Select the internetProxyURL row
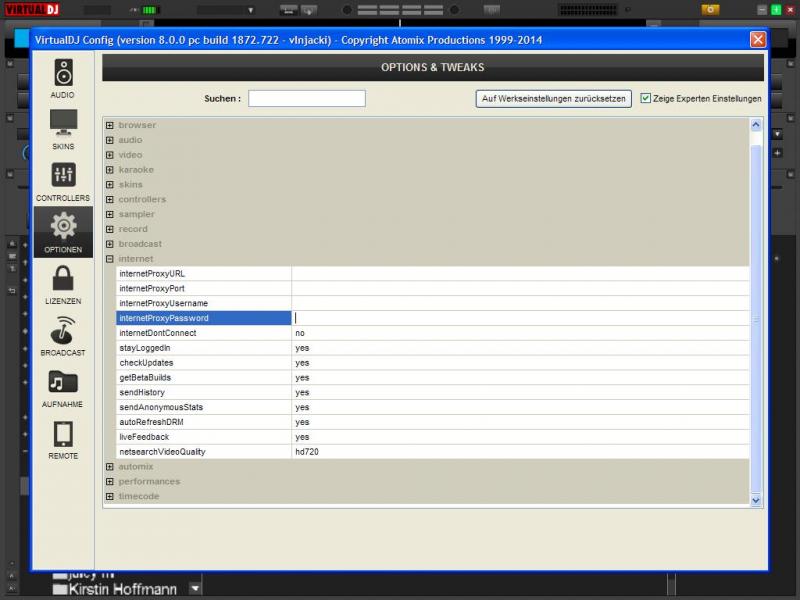800x600 pixels. pyautogui.click(x=433, y=273)
